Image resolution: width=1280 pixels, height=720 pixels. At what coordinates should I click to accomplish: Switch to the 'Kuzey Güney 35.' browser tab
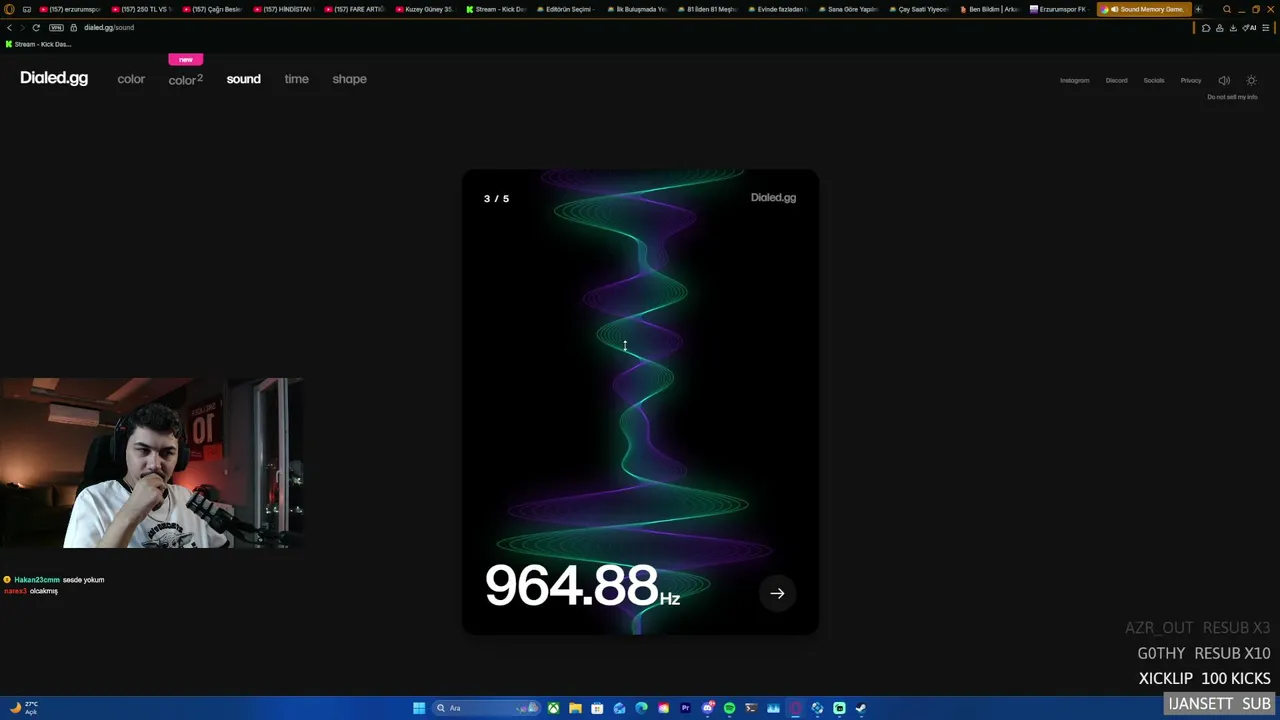coord(425,9)
